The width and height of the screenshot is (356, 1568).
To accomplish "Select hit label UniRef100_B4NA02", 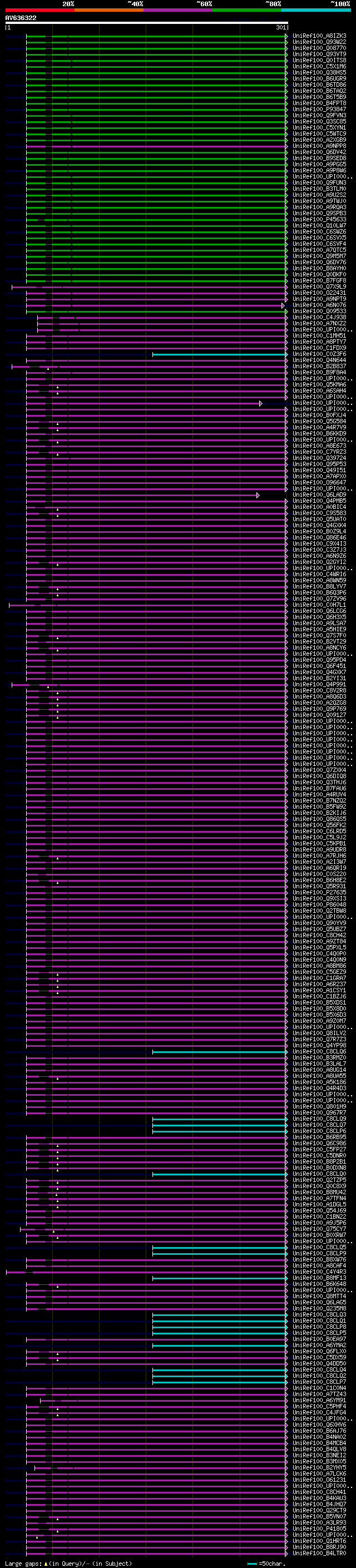I will 319,1437.
